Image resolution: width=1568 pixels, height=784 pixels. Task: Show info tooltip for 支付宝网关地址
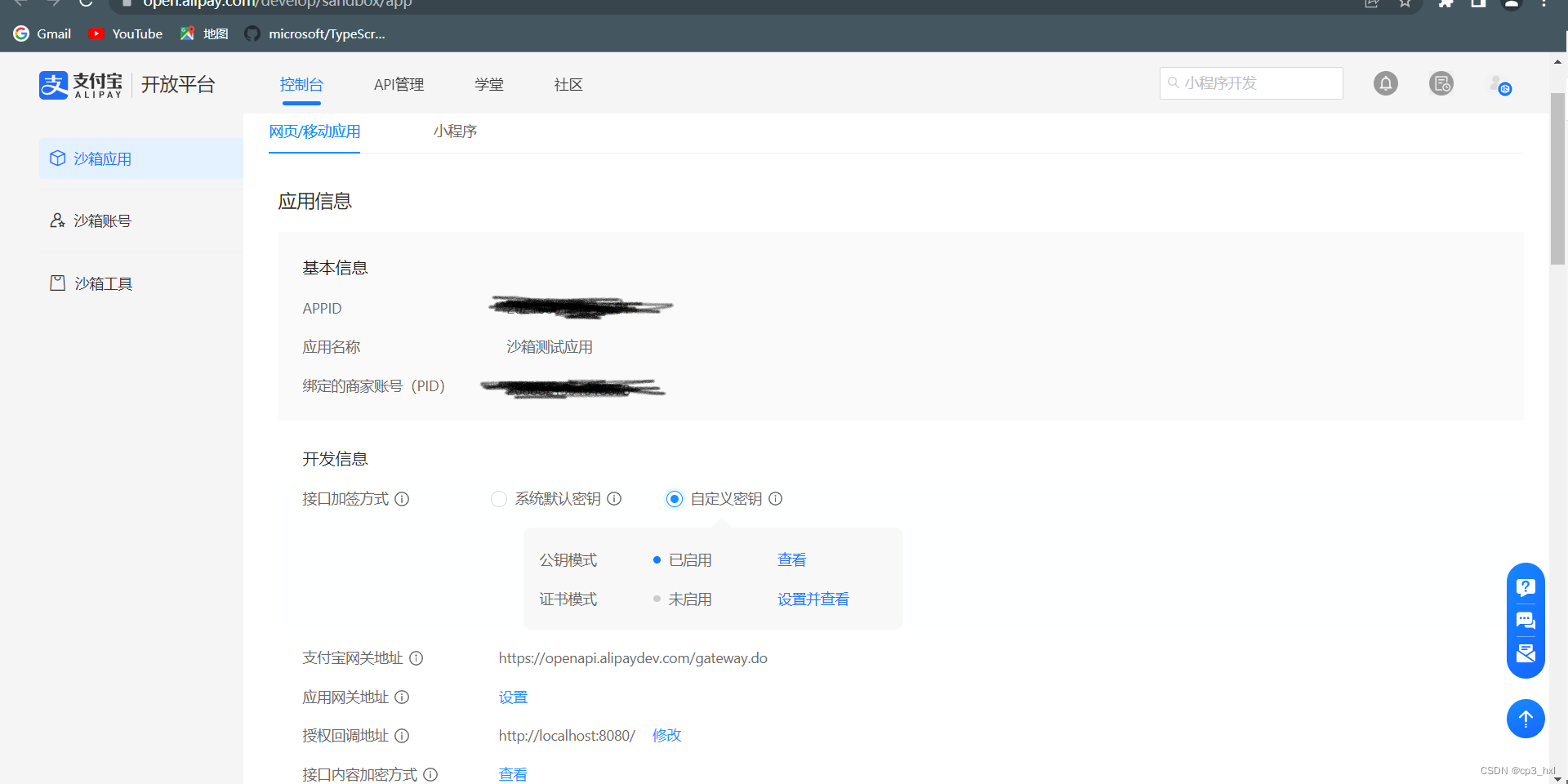tap(416, 658)
